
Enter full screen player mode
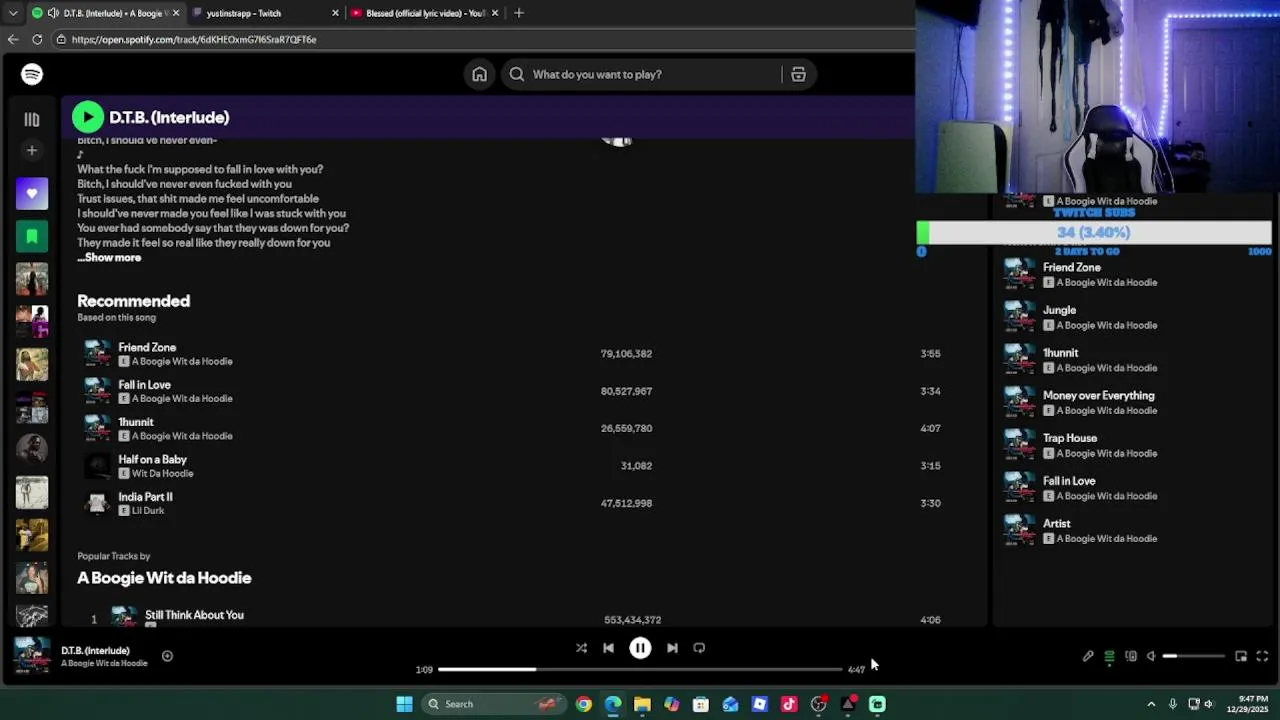tap(1262, 656)
